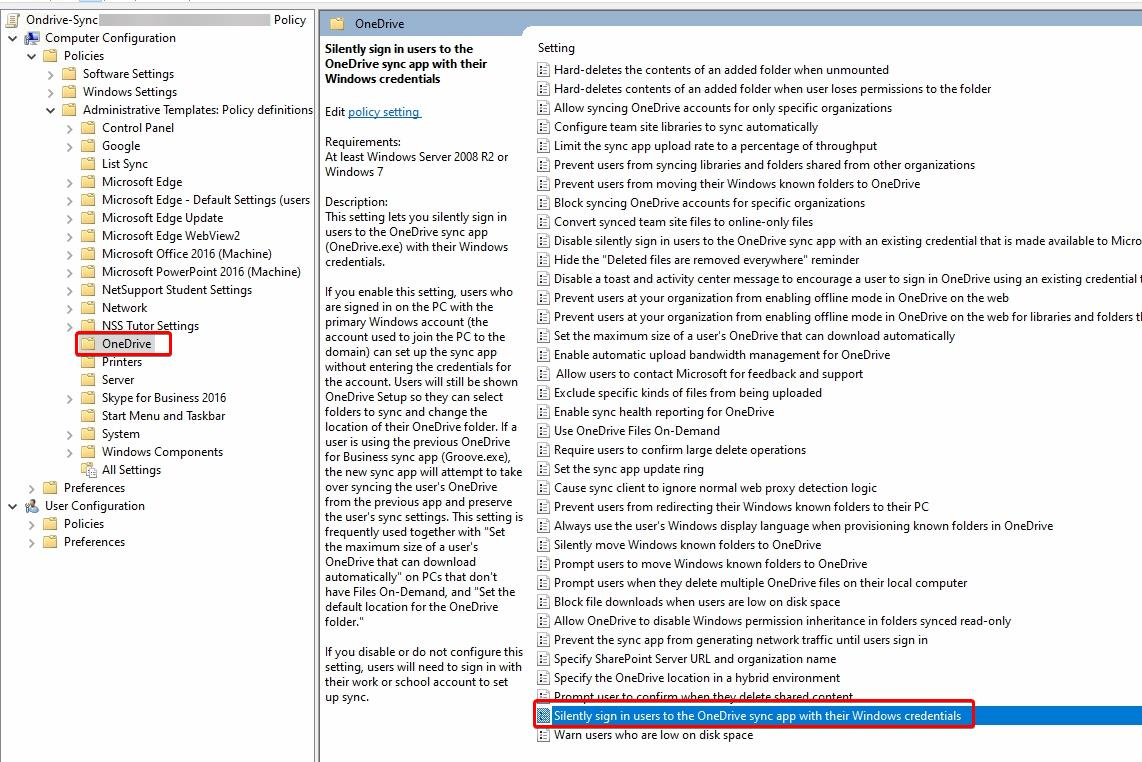Click the icon of the Use OneDrive Files On-Demand setting
The height and width of the screenshot is (762, 1142).
pos(543,431)
